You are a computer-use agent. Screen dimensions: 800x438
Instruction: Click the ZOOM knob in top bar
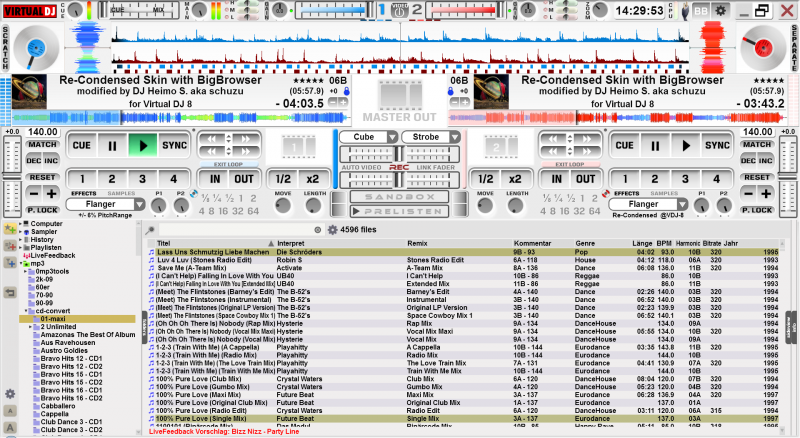point(600,10)
